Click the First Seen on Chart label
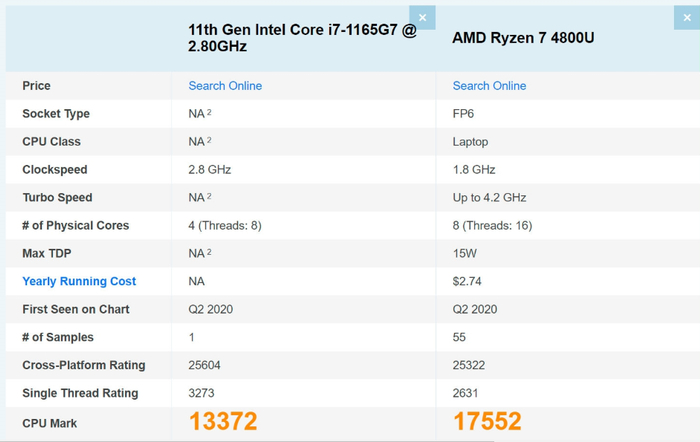This screenshot has height=442, width=700. (76, 310)
